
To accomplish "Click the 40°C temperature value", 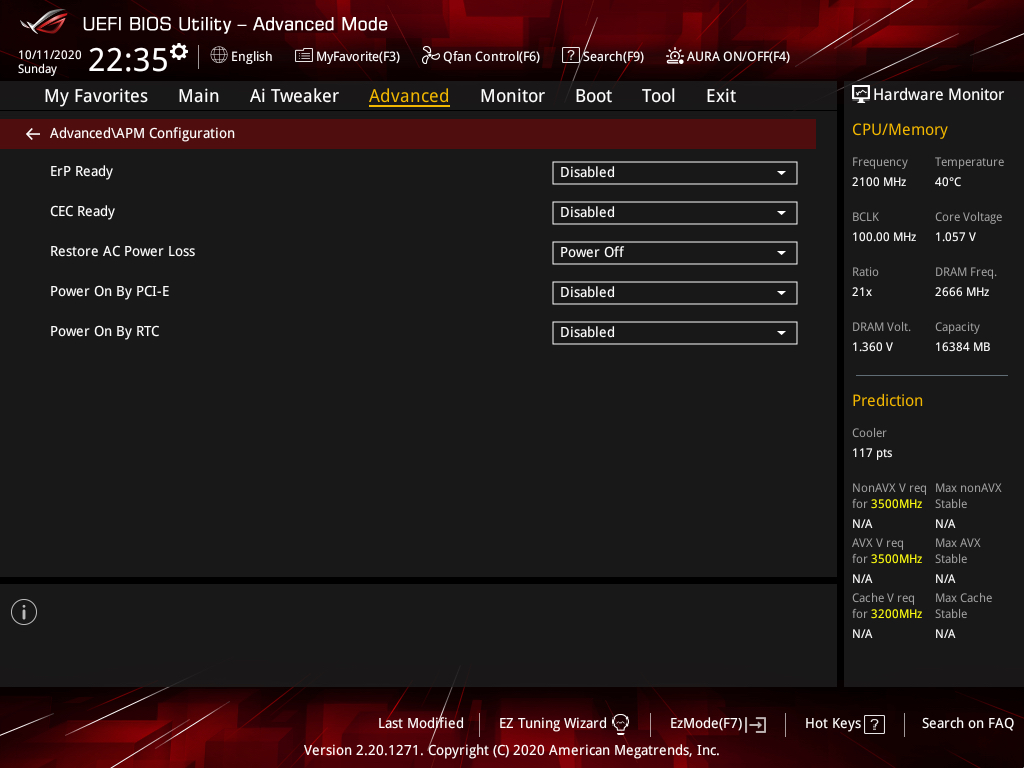I will (x=948, y=182).
